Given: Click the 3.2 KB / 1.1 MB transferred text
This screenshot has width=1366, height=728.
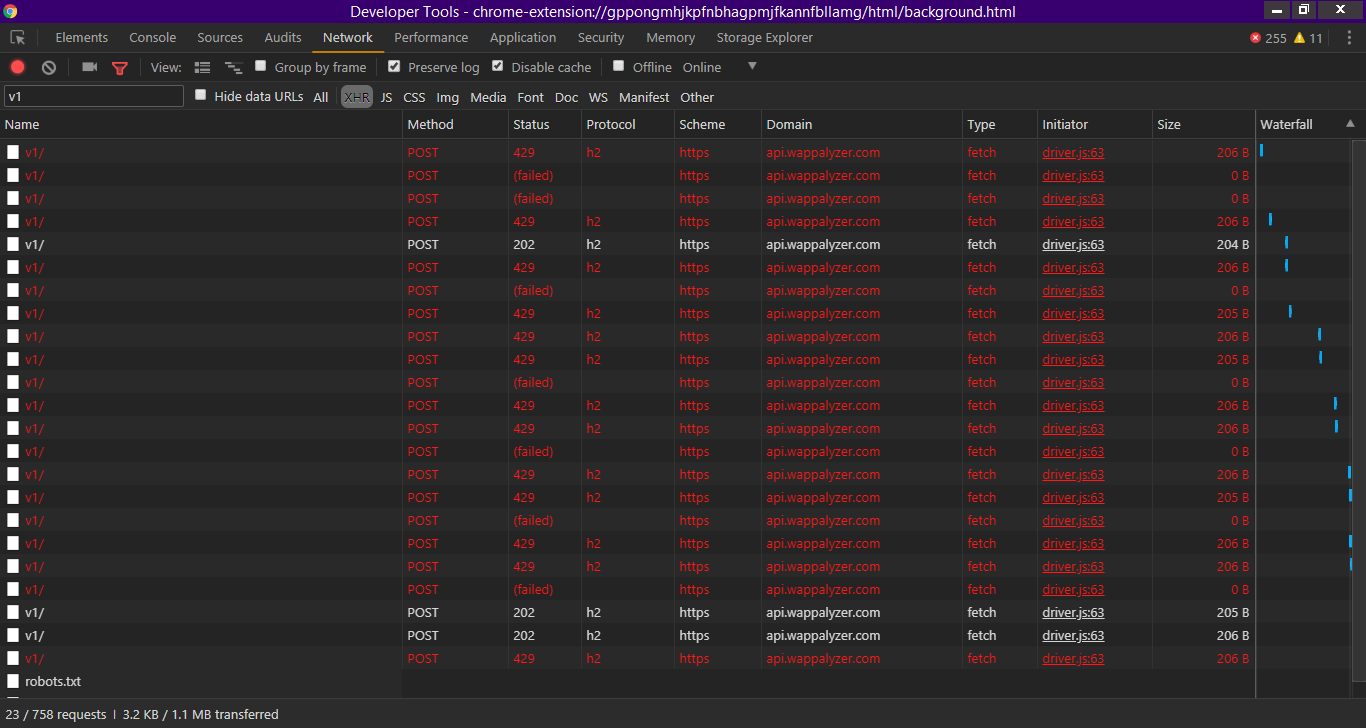Looking at the screenshot, I should pyautogui.click(x=201, y=714).
